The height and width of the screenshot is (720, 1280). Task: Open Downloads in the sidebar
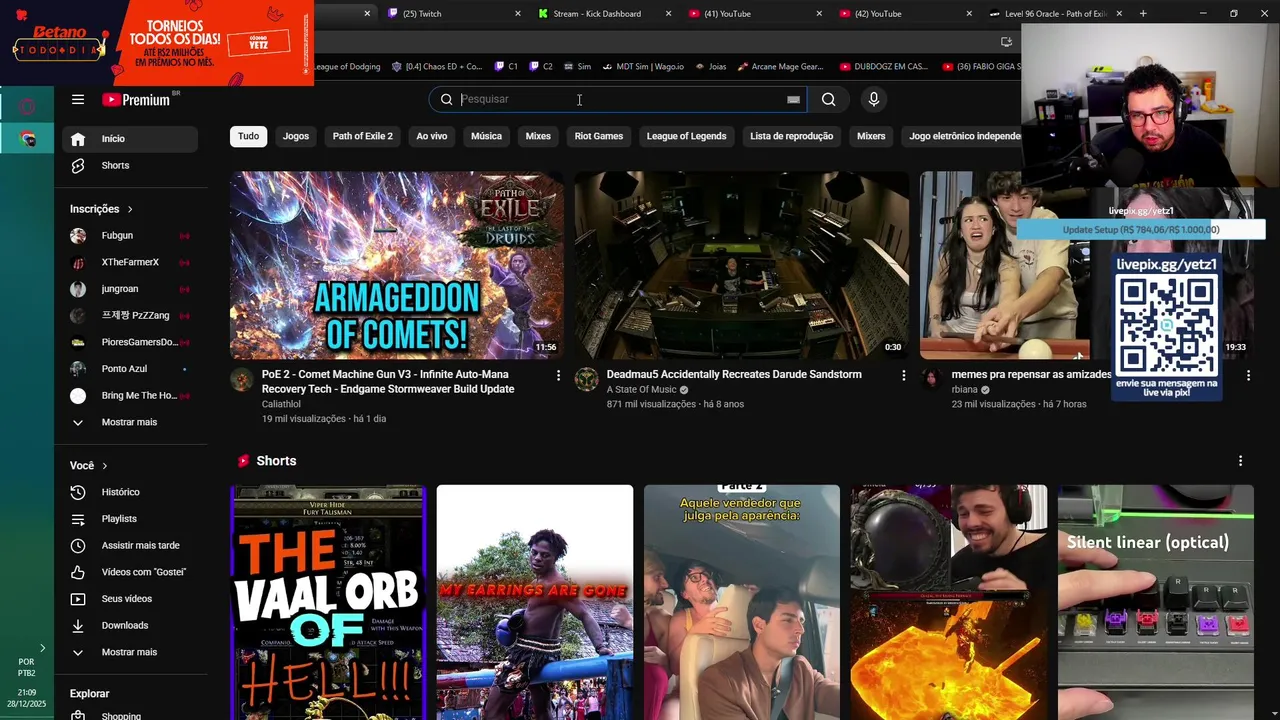(130, 625)
